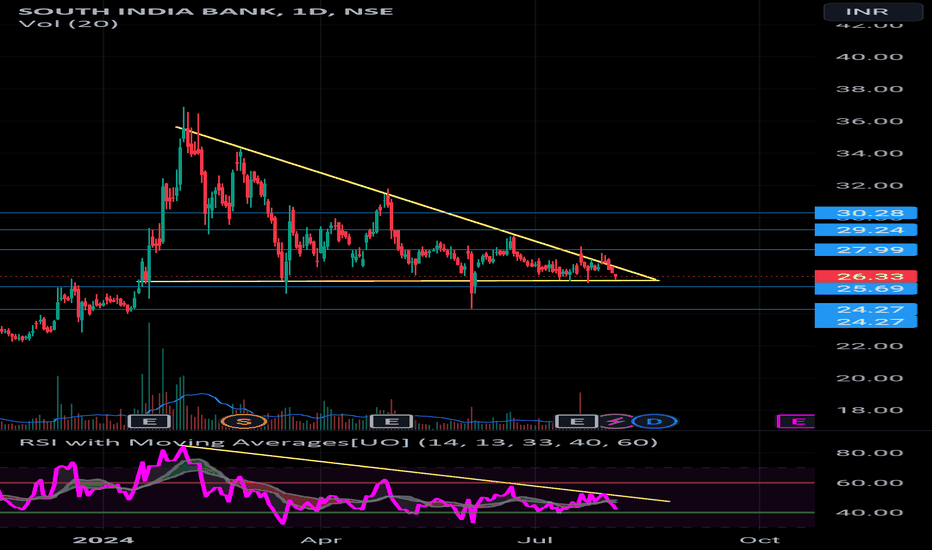The height and width of the screenshot is (550, 932).
Task: Open the E earnings marker between Apr and Jul
Action: click(x=391, y=422)
